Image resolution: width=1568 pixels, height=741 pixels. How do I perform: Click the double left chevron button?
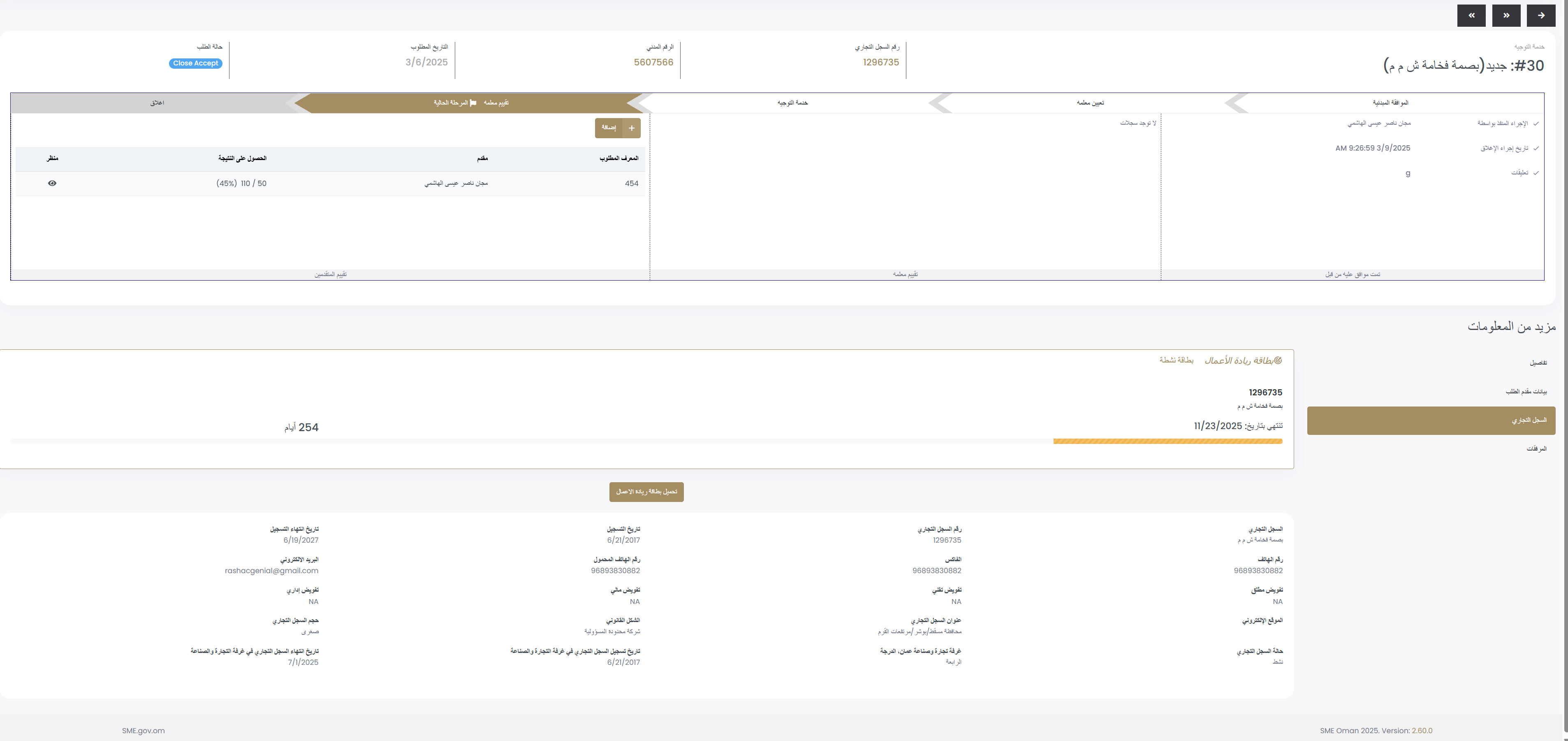pyautogui.click(x=1471, y=16)
